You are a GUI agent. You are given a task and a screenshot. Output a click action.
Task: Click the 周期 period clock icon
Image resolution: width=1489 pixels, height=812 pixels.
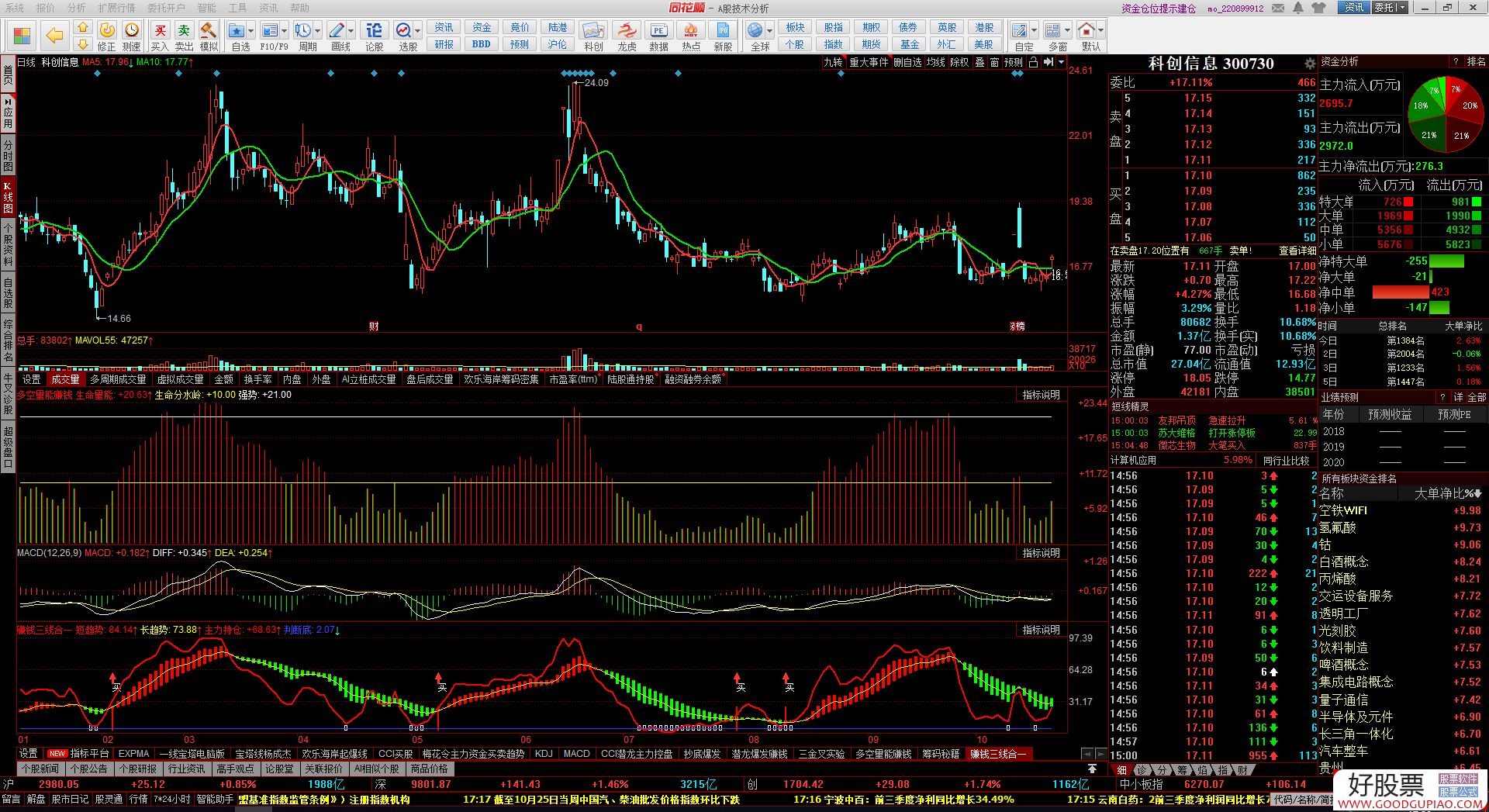pyautogui.click(x=302, y=30)
